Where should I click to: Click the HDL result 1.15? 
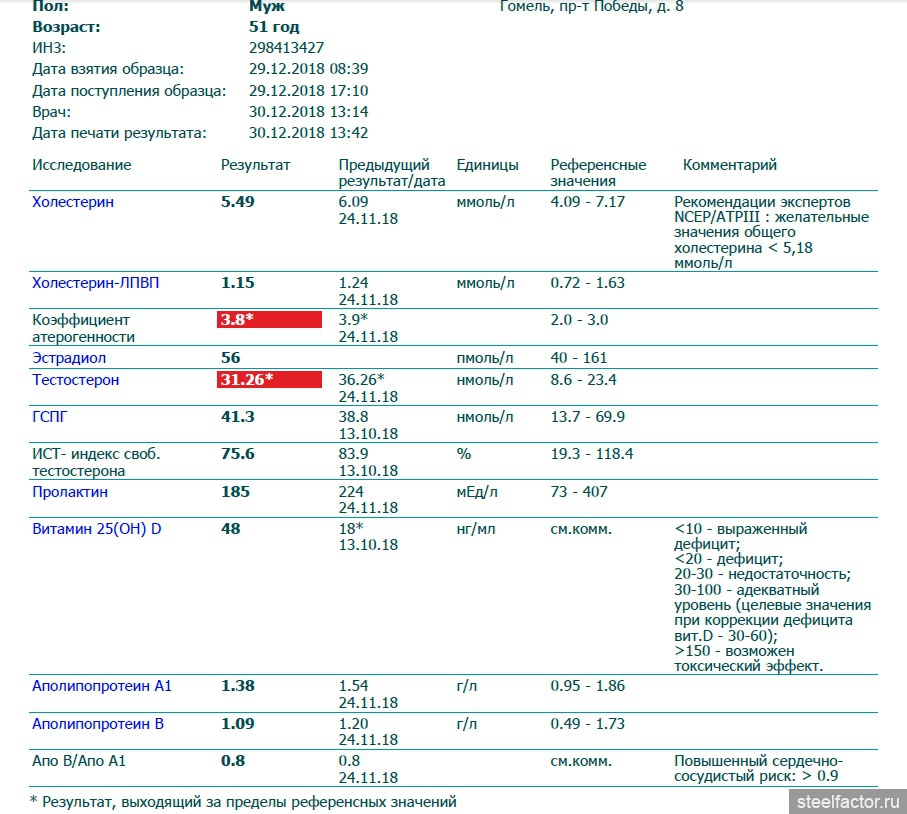[238, 283]
